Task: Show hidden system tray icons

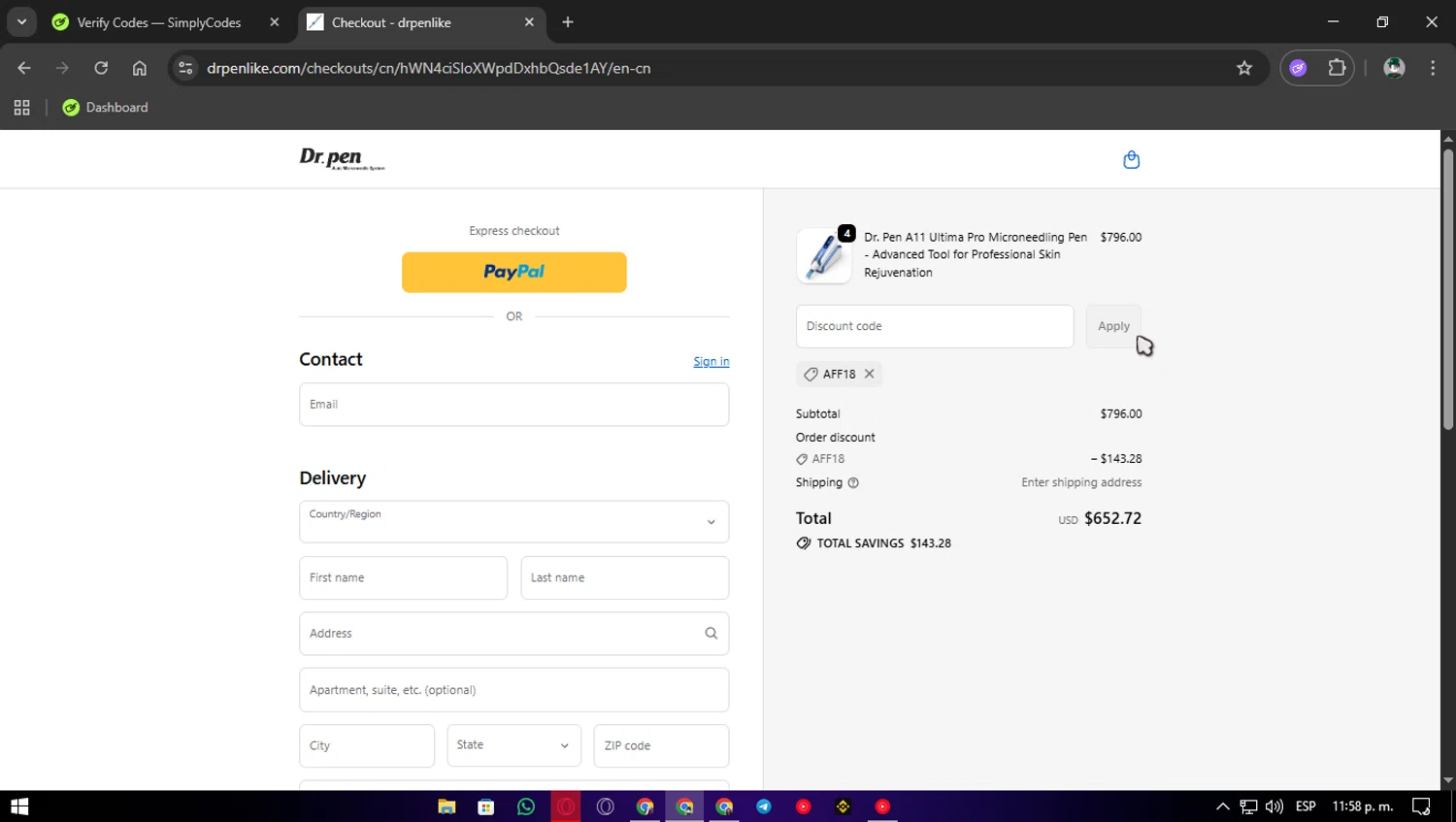Action: [x=1223, y=806]
